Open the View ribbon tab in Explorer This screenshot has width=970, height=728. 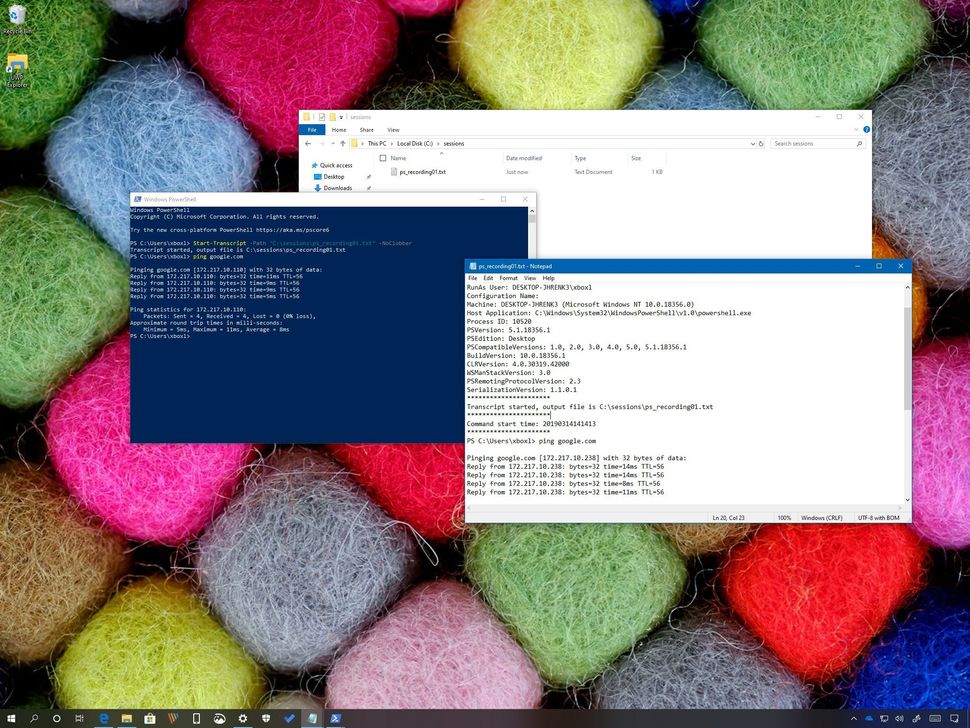coord(393,130)
